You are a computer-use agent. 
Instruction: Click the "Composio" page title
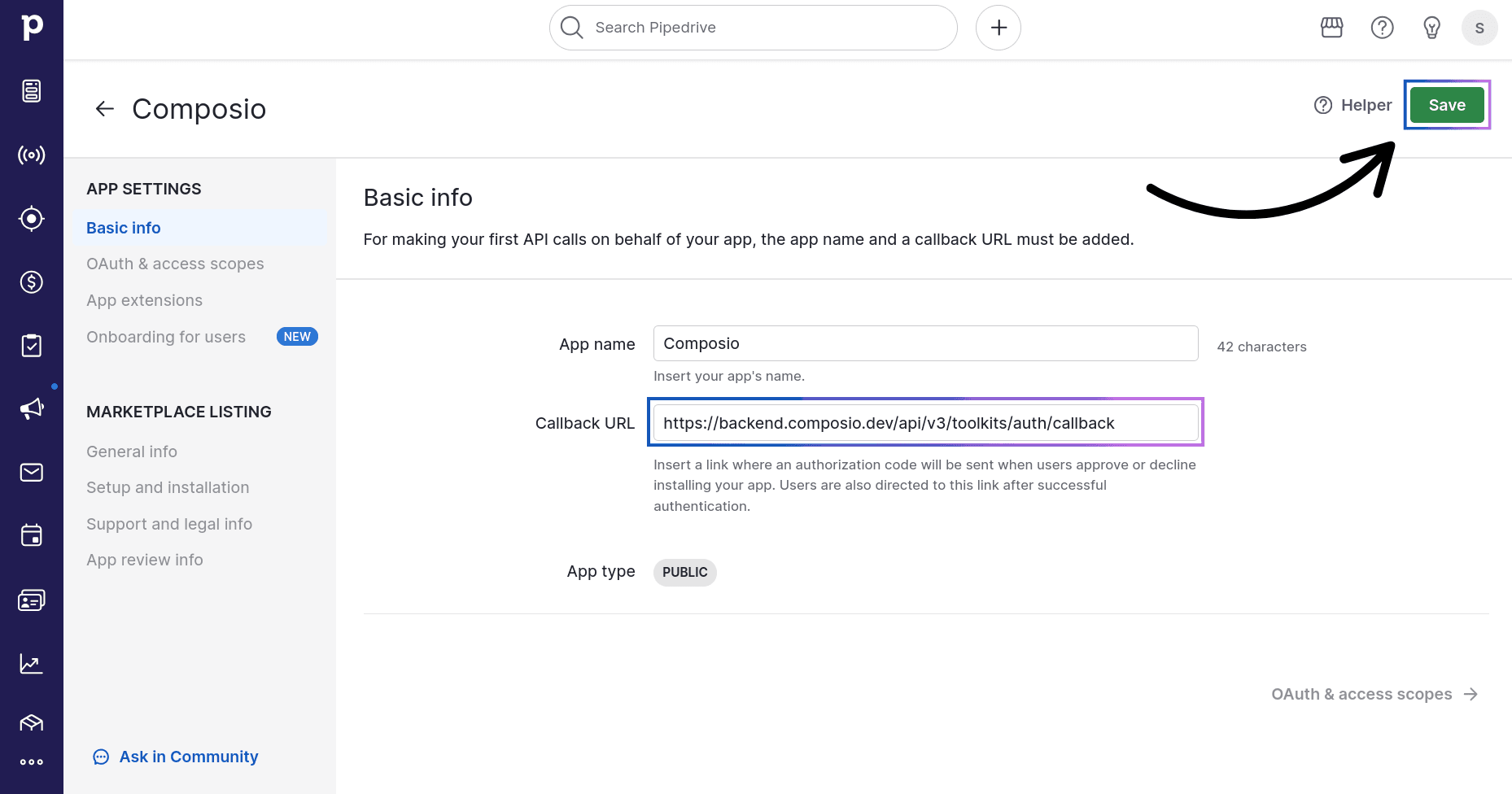[x=199, y=109]
